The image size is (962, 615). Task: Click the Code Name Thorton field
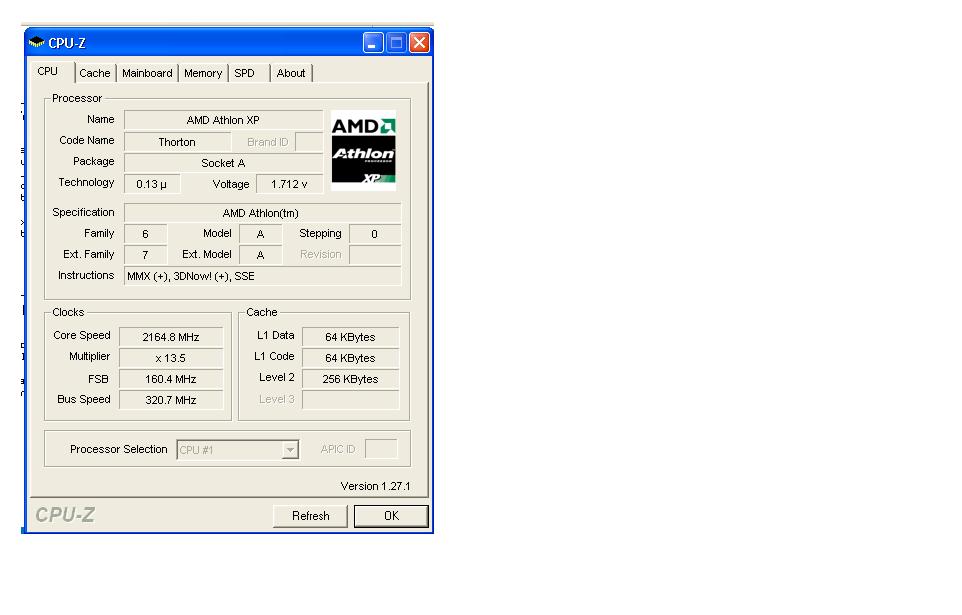tap(177, 142)
